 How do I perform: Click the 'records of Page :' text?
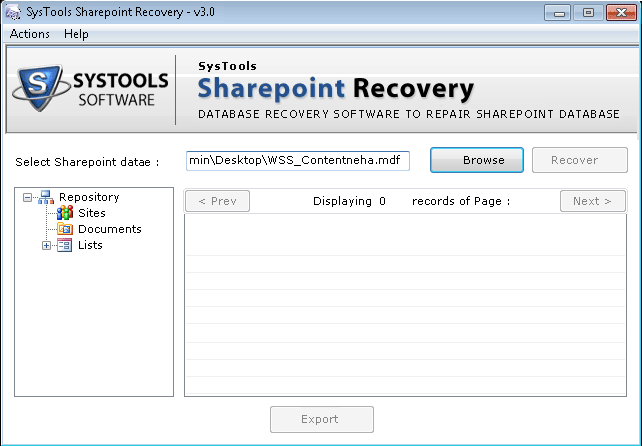point(461,201)
